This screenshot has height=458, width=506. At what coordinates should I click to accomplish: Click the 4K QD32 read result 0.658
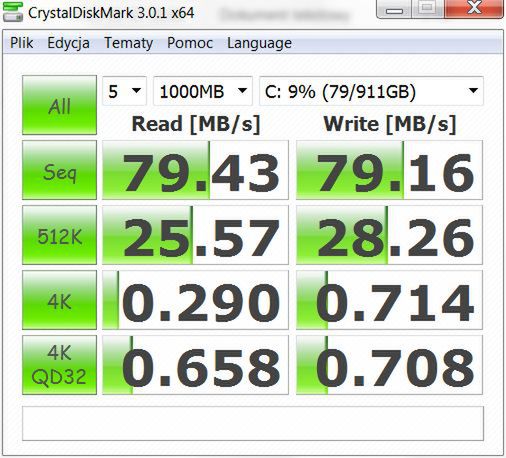click(195, 365)
